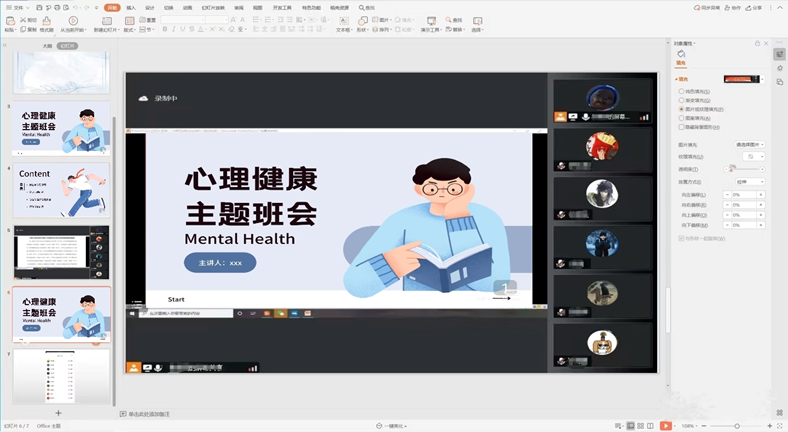Screen dimensions: 788x432
Task: Click the 文件 menu button
Action: (16, 7)
